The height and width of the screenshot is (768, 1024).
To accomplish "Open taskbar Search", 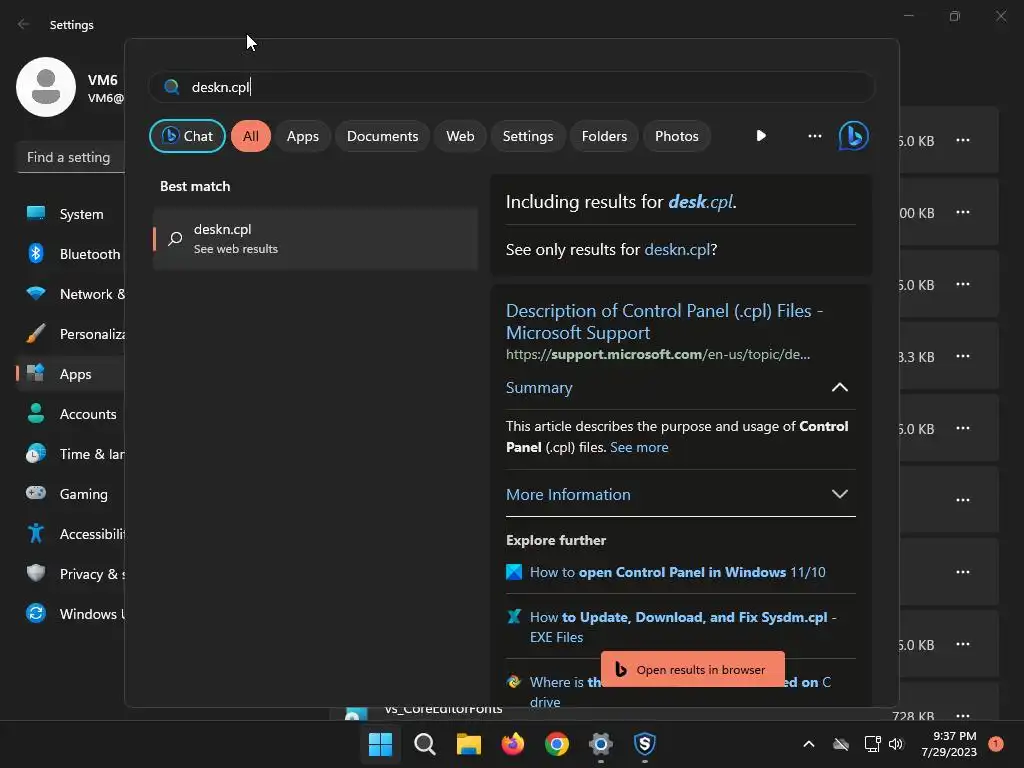I will click(424, 744).
